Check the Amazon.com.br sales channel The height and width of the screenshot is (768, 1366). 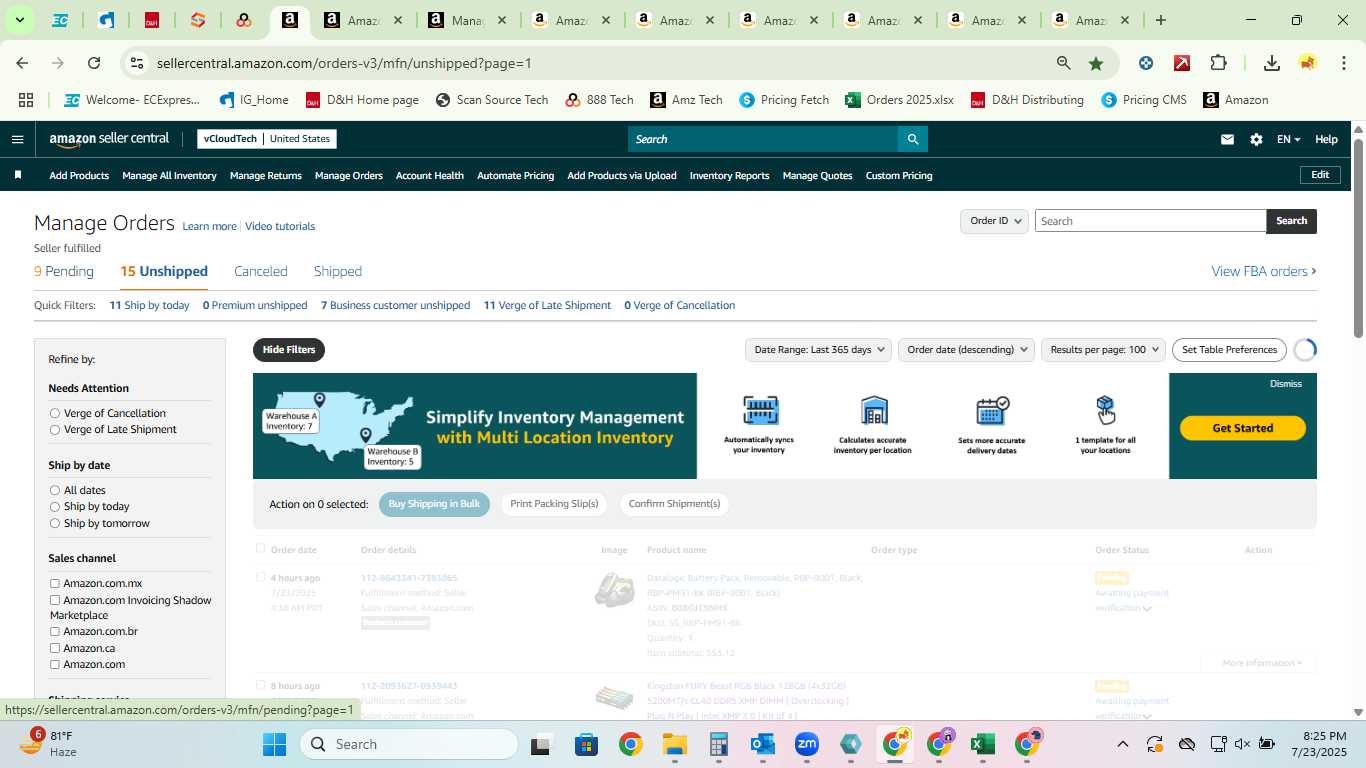point(55,631)
